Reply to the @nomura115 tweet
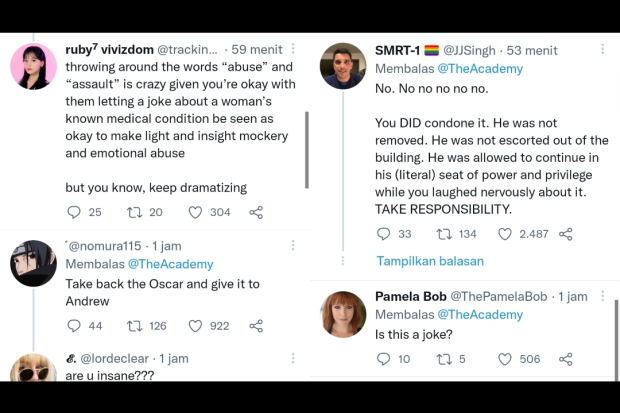The image size is (620, 413). (74, 326)
